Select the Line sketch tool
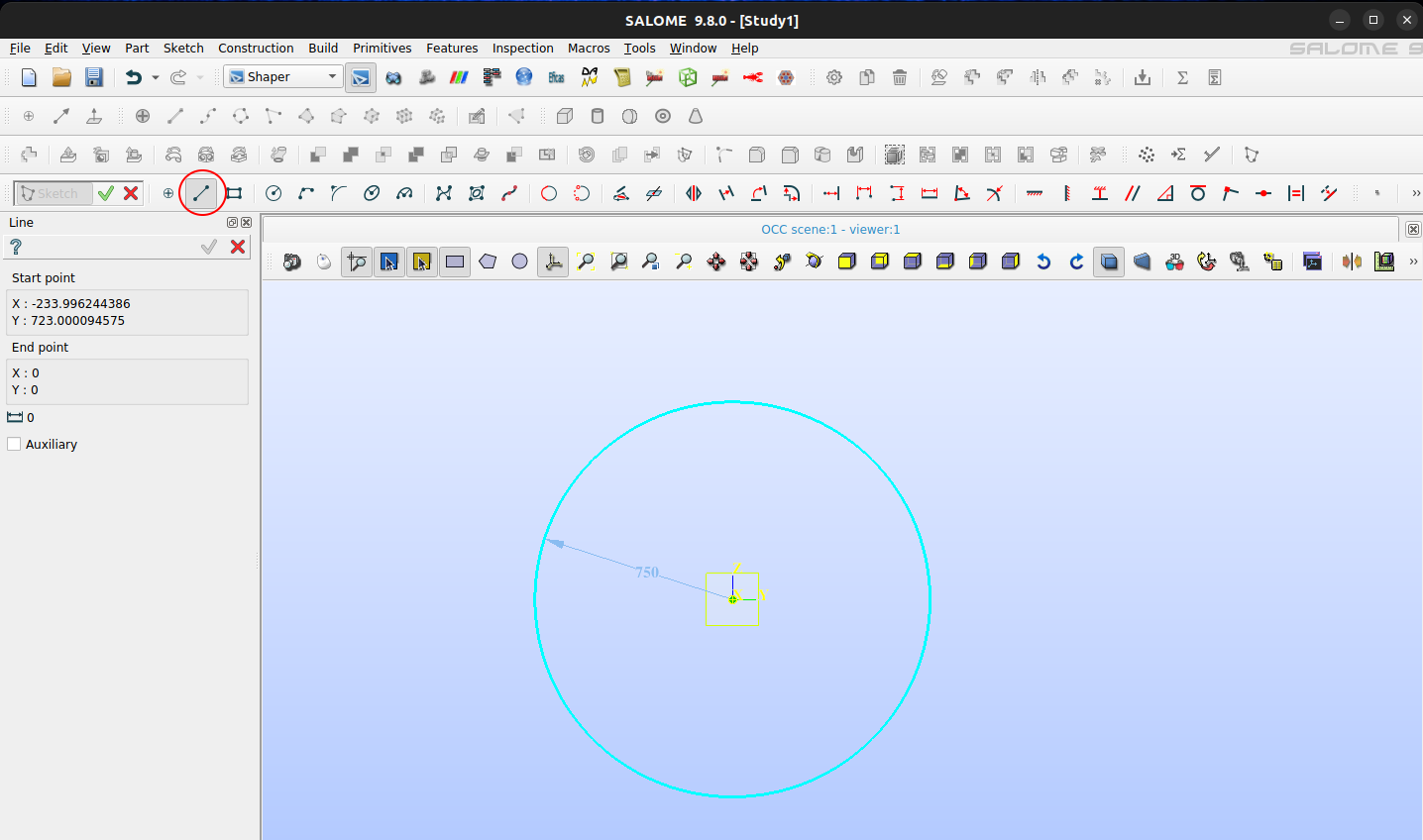Image resolution: width=1423 pixels, height=840 pixels. [201, 193]
